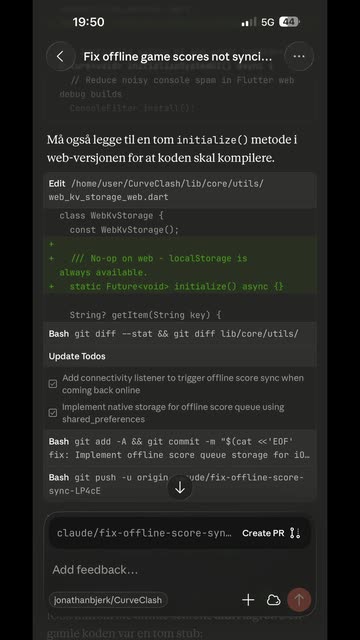Send feedback with the red arrow button

299,600
